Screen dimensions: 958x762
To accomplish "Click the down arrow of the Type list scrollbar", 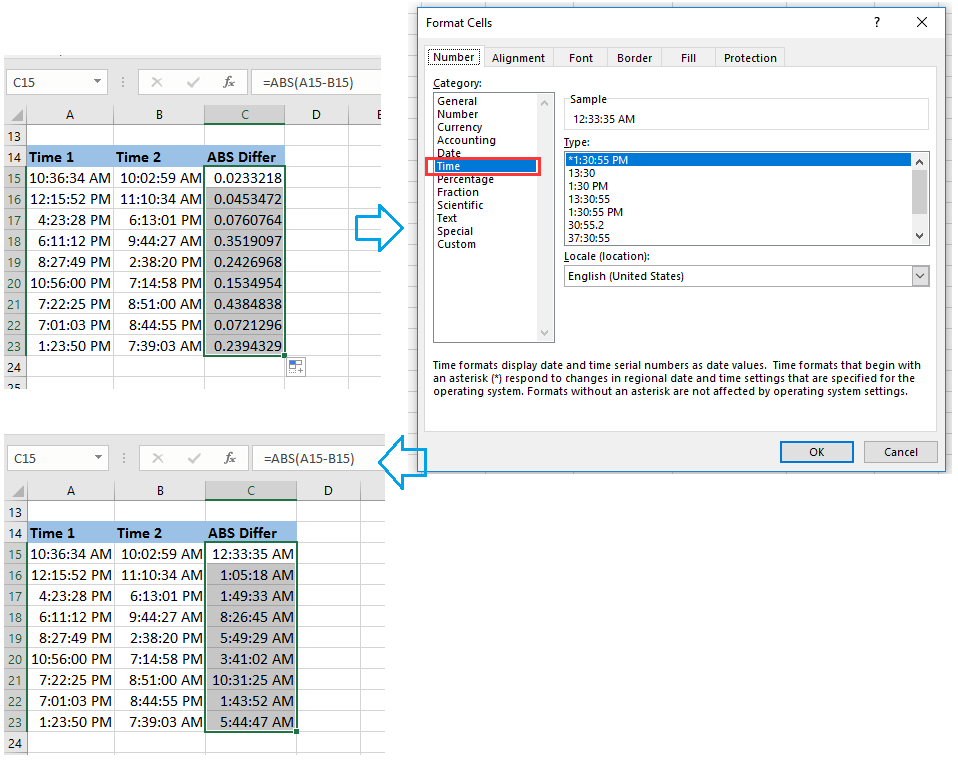I will pyautogui.click(x=919, y=236).
